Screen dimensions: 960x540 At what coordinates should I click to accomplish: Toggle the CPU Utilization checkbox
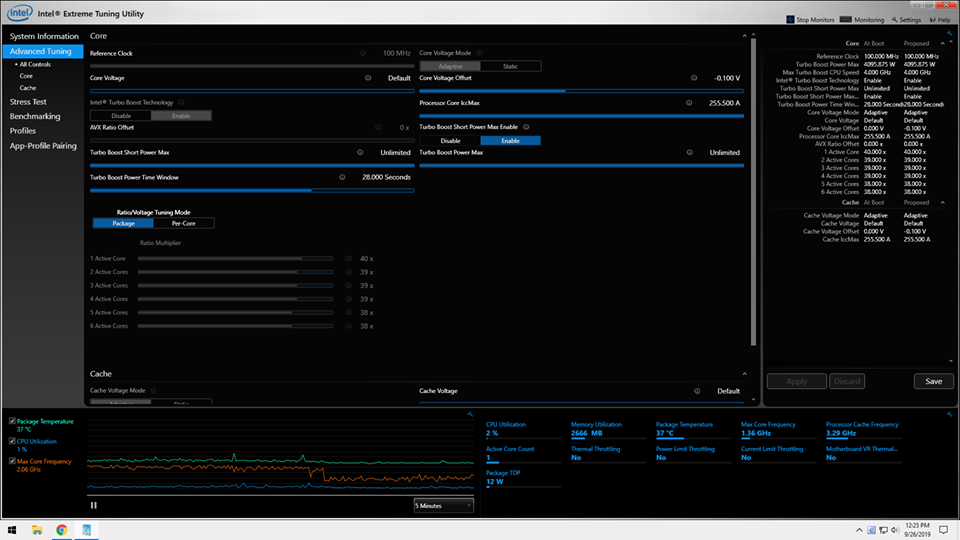click(x=12, y=441)
